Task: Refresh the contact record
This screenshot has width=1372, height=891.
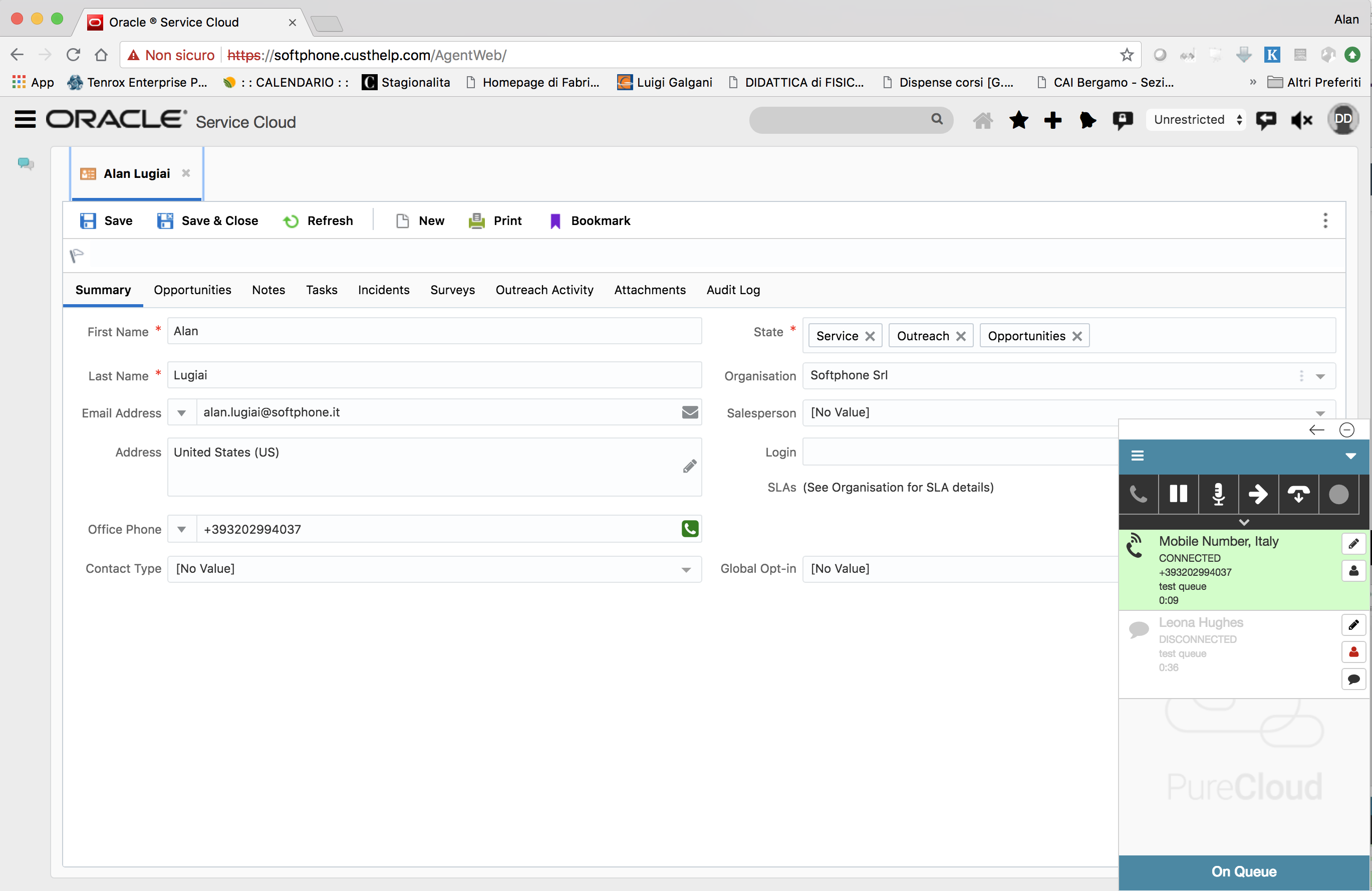Action: (318, 220)
